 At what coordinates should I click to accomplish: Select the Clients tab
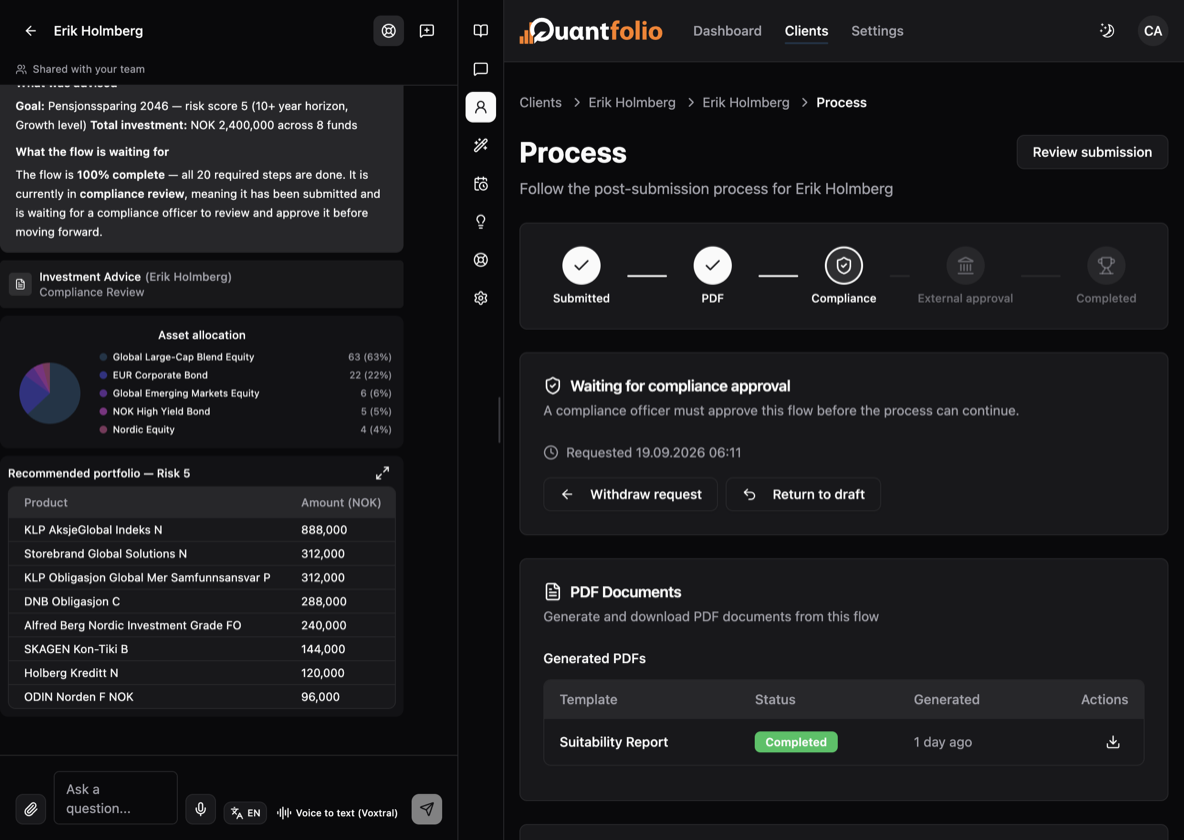[806, 31]
